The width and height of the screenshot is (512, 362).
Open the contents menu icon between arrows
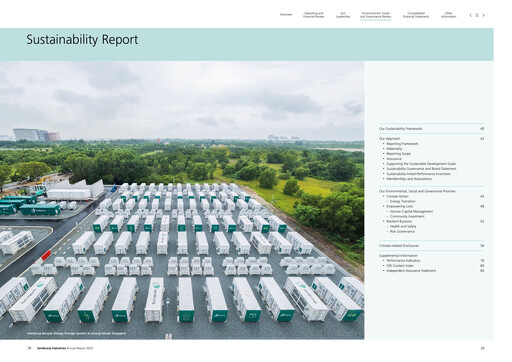(477, 15)
